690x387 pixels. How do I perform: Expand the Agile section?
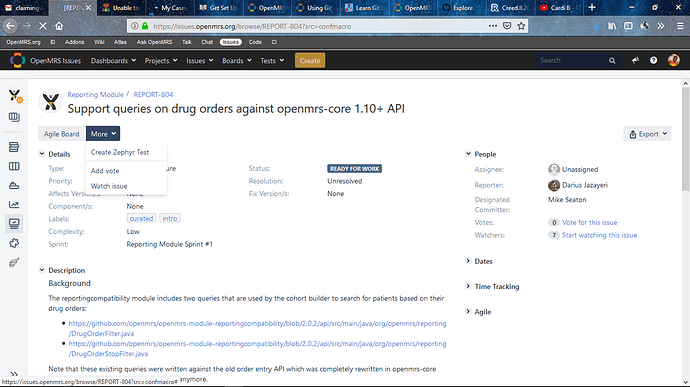468,311
